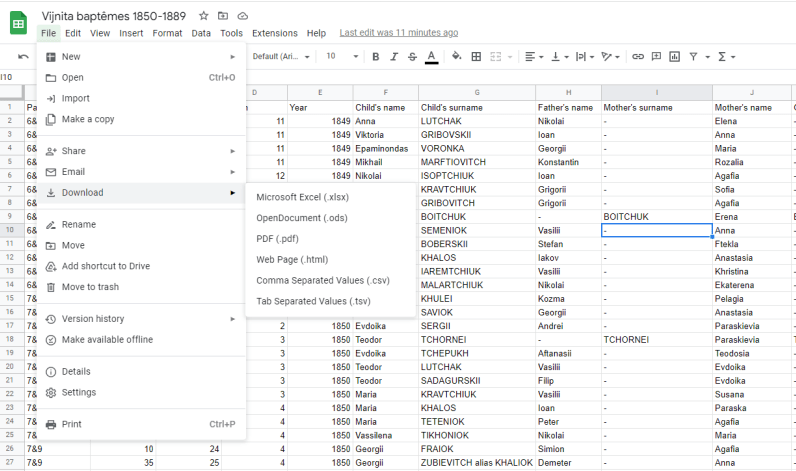796x471 pixels.
Task: Click the insert link icon
Action: point(638,56)
